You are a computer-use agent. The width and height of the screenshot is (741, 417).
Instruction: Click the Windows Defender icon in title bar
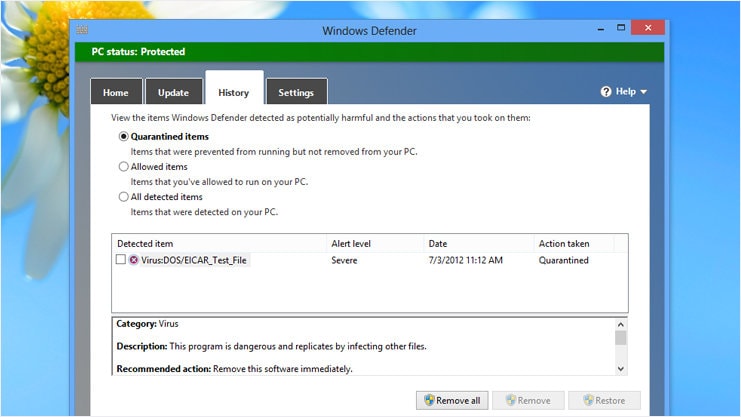tap(82, 30)
